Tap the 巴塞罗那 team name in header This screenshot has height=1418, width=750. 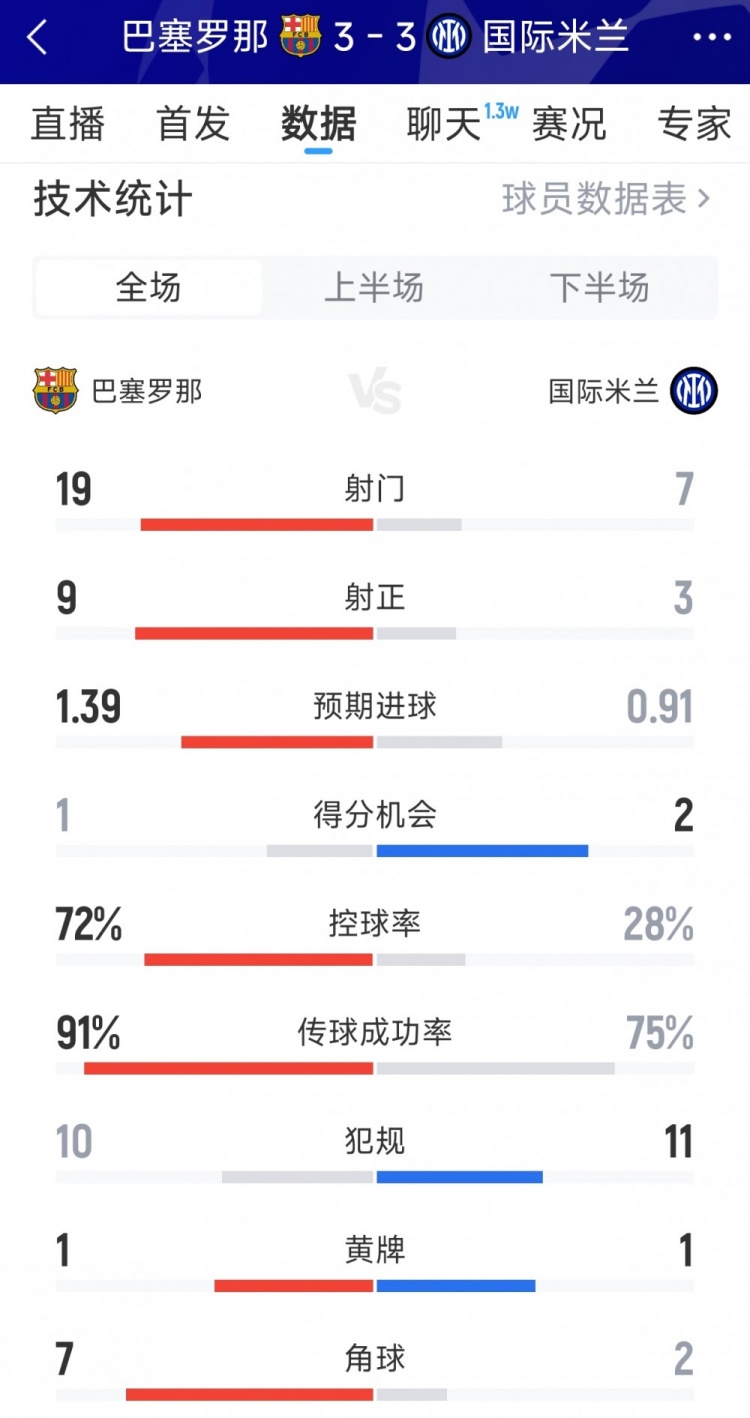[x=195, y=37]
